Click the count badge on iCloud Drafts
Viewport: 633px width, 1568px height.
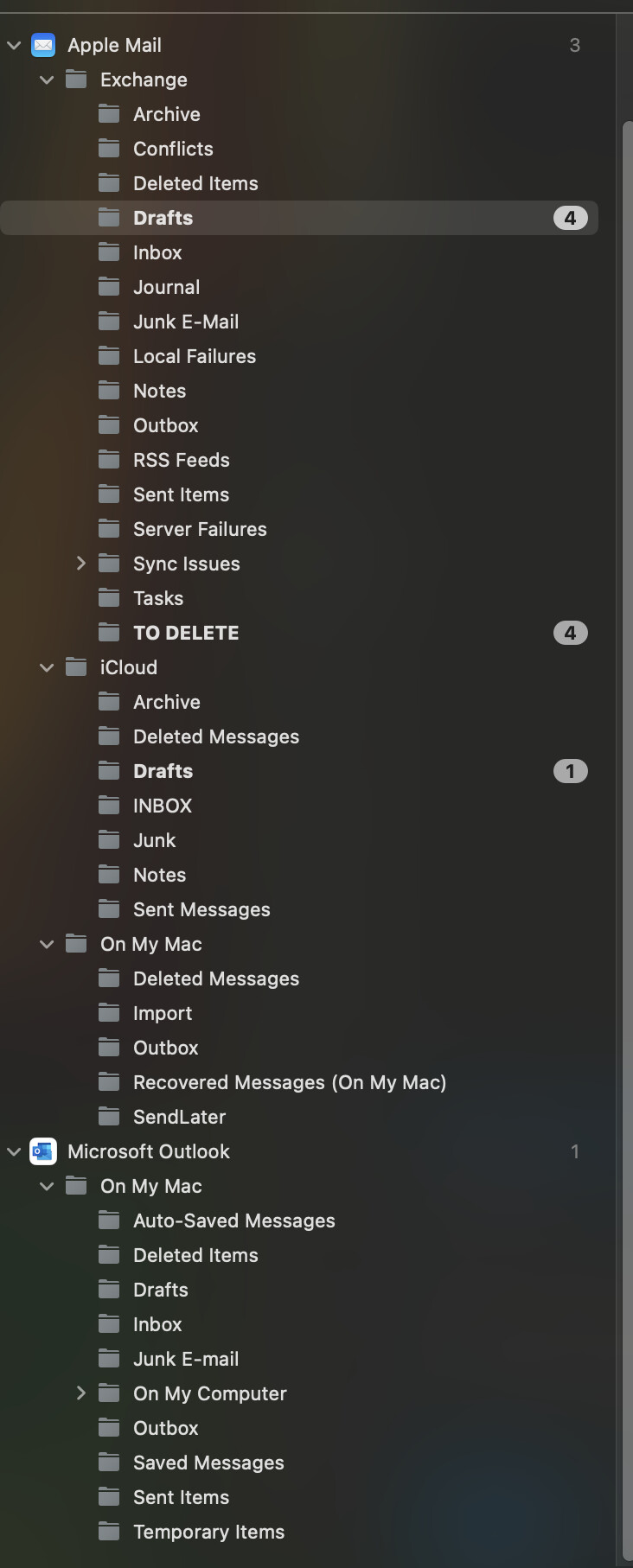[571, 771]
